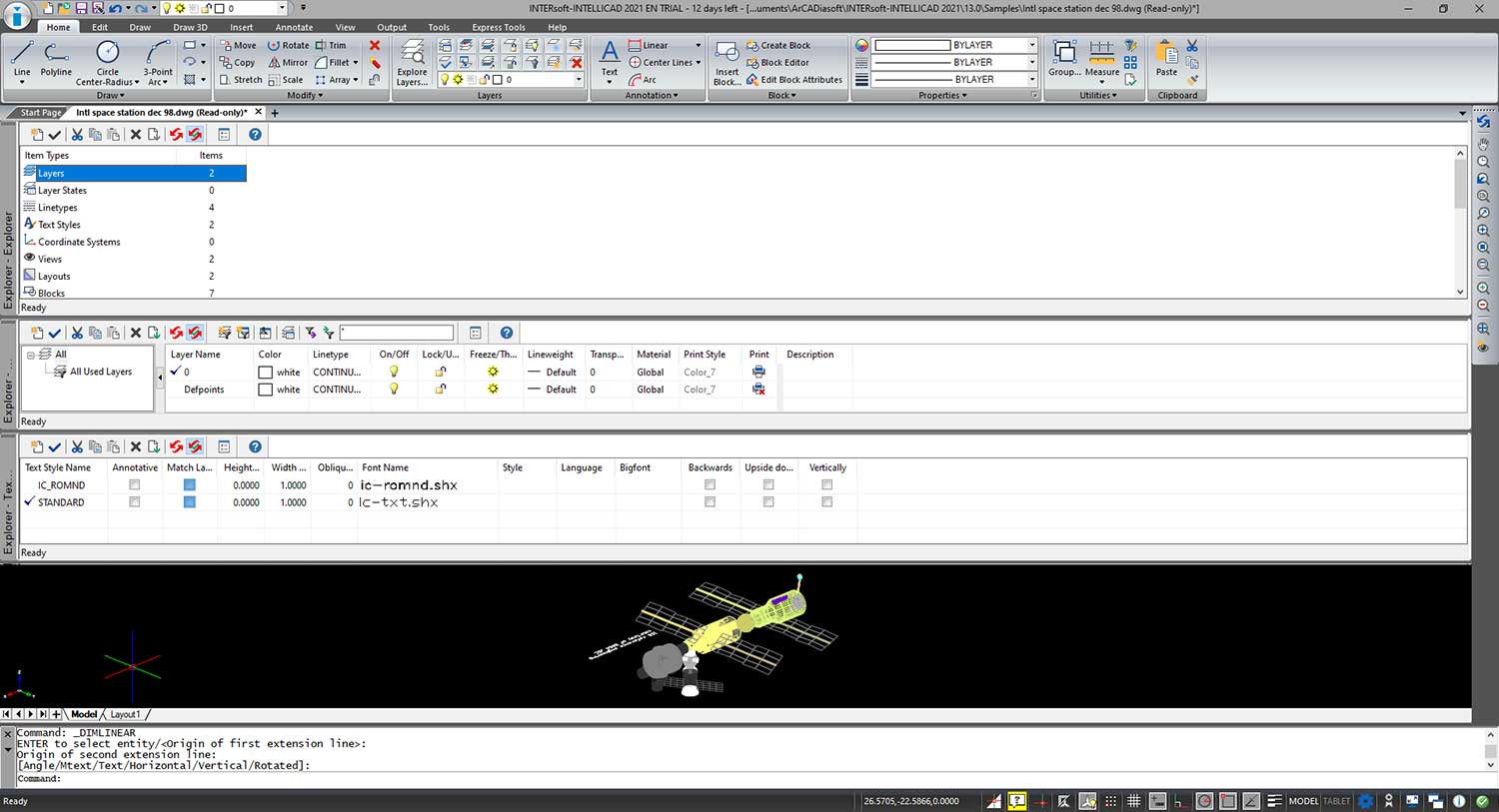Toggle Annotative checkbox for IC_ROMND style

(135, 485)
